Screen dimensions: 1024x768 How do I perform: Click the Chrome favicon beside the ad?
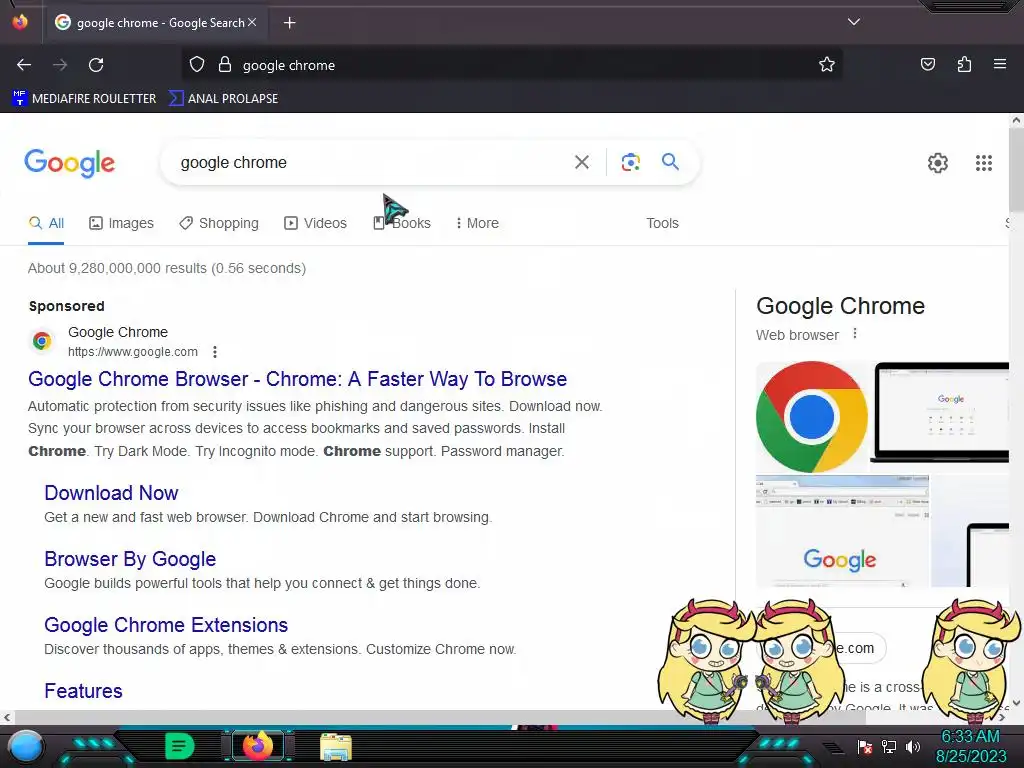coord(42,341)
